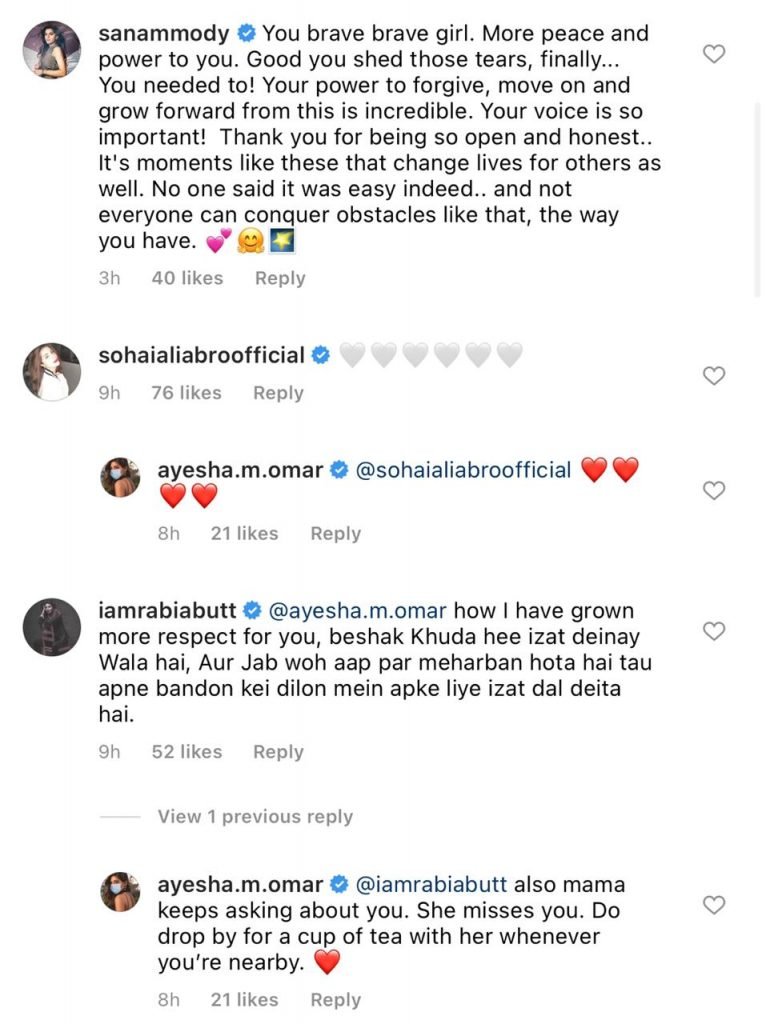Reply to iamrabiabutt's comment
This screenshot has height=1024, width=766.
tap(278, 752)
